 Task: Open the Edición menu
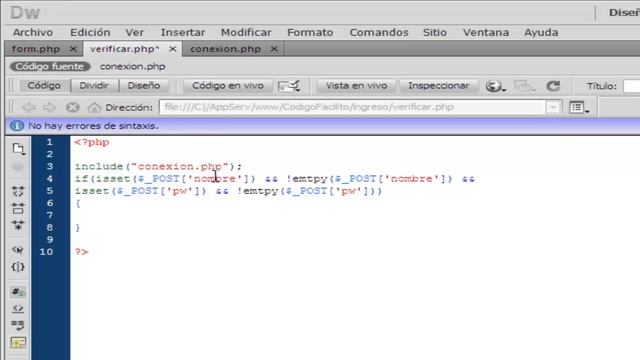coord(90,32)
